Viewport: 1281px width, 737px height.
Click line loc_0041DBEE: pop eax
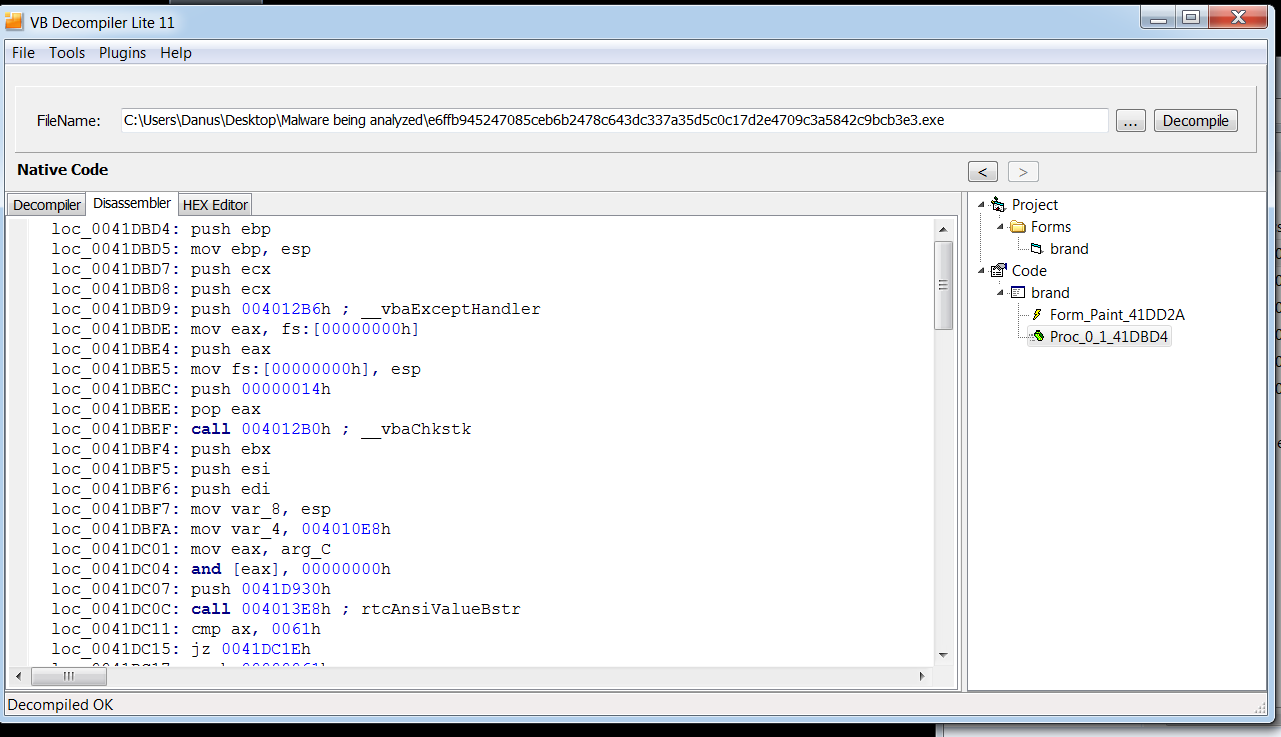156,409
